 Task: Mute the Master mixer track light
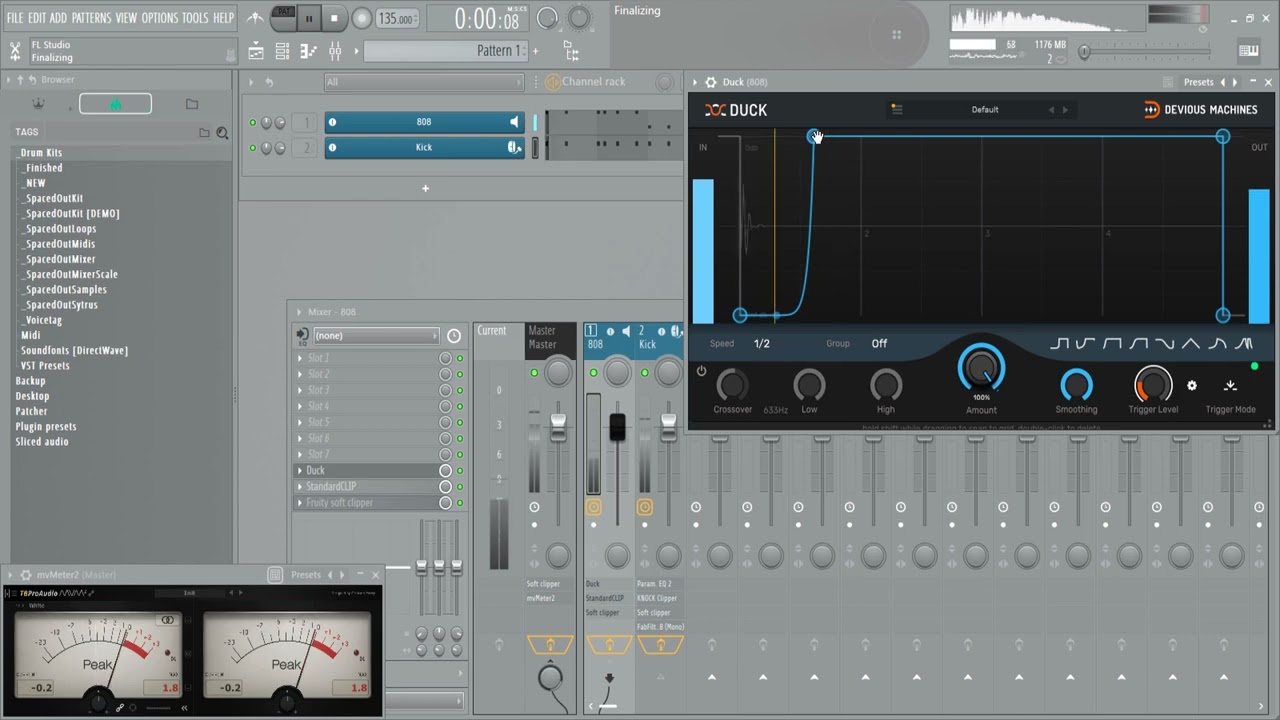[534, 373]
